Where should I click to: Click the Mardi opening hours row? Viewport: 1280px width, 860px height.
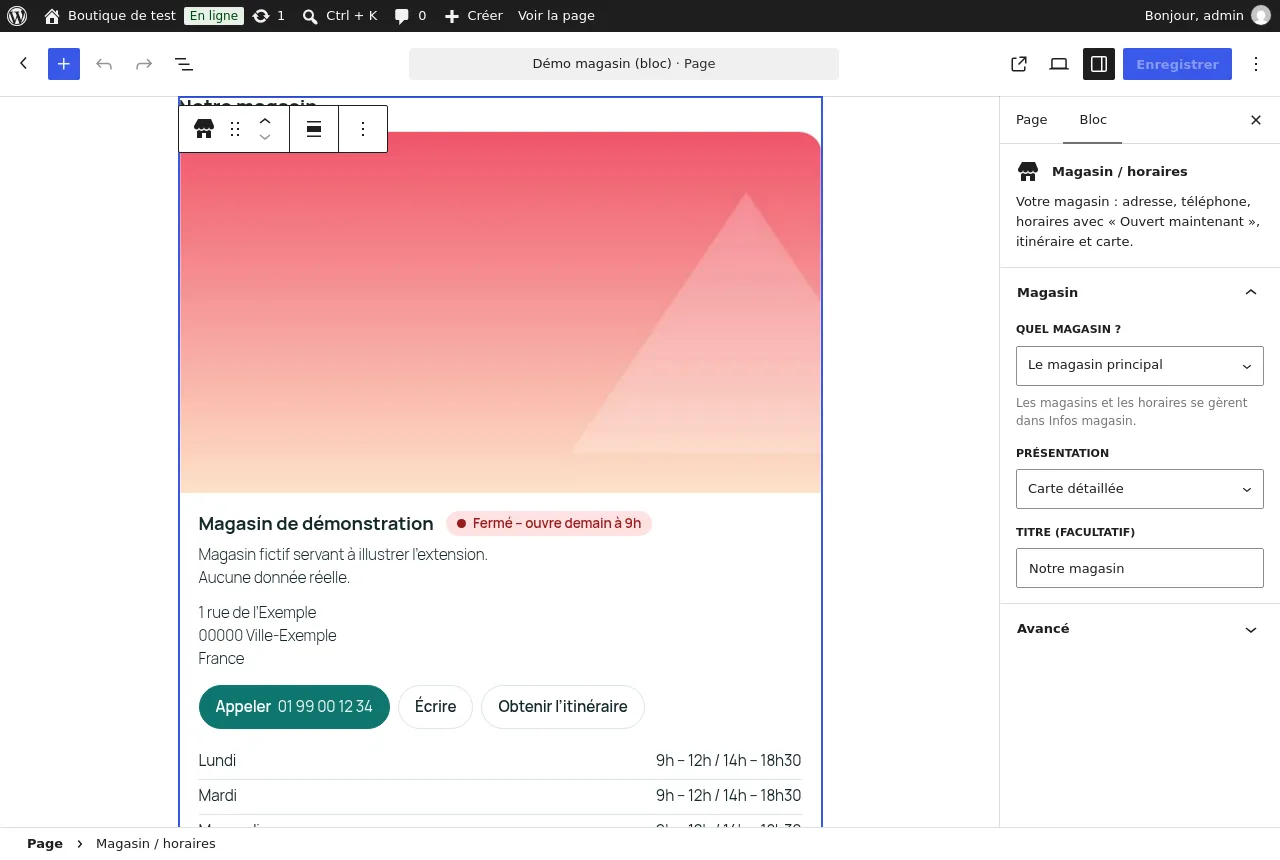point(500,796)
